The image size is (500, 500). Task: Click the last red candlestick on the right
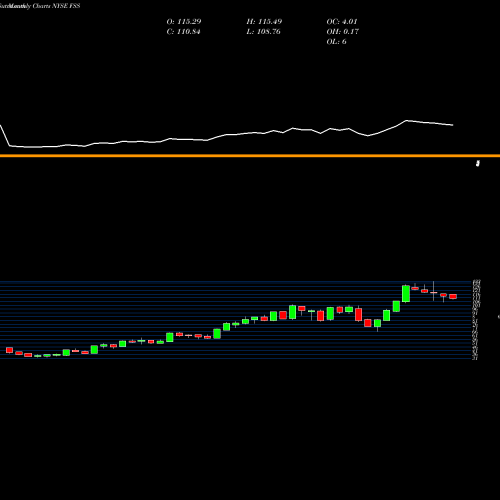(453, 296)
